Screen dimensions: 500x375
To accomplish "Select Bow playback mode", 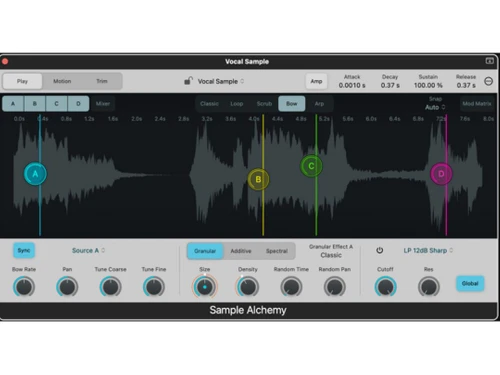I will (x=292, y=104).
